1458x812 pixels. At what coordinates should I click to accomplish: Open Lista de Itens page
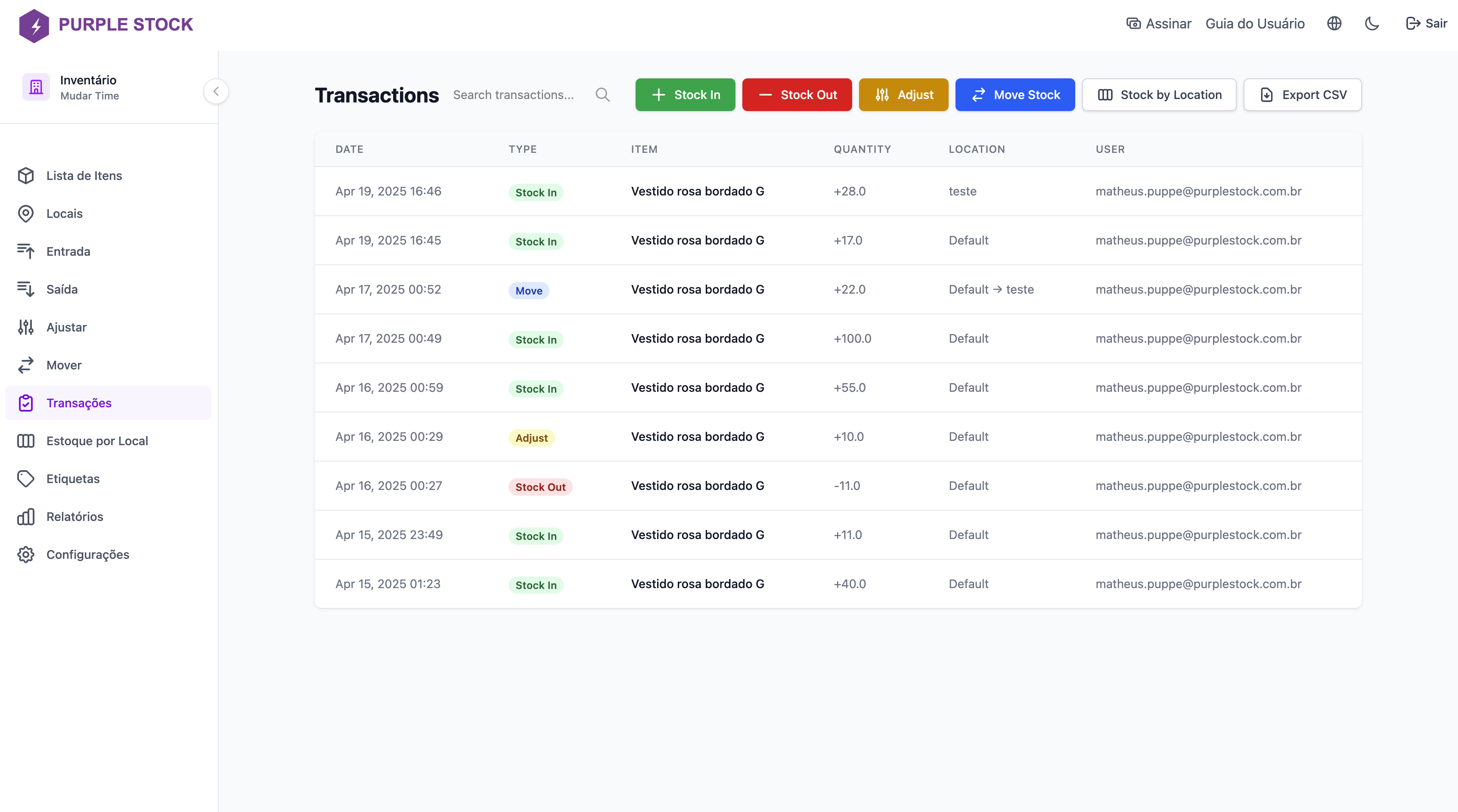pyautogui.click(x=84, y=175)
